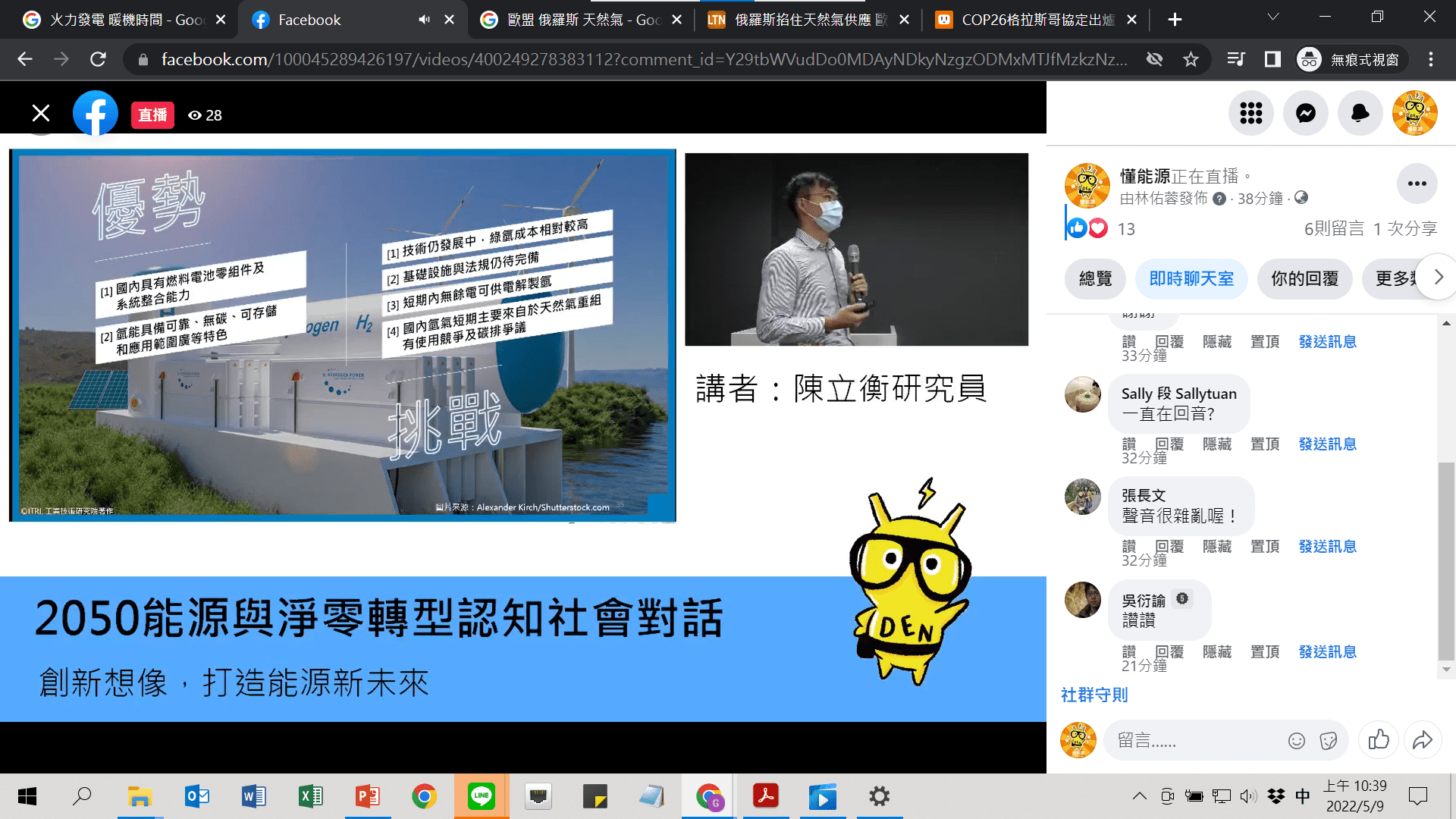
Task: Click 發送訊息 under 張長文's comment
Action: [x=1327, y=546]
